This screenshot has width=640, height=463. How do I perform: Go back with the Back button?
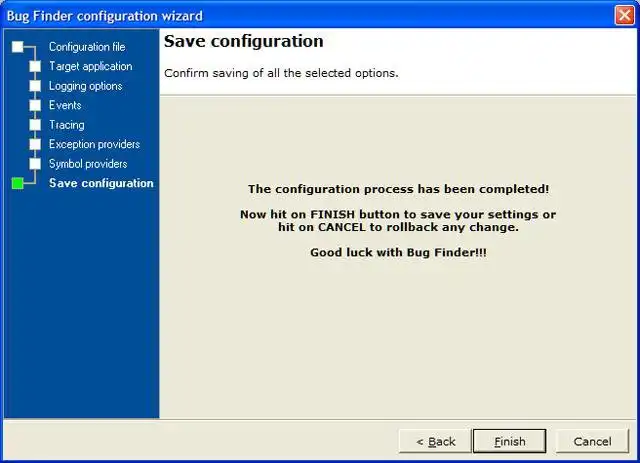(x=435, y=441)
